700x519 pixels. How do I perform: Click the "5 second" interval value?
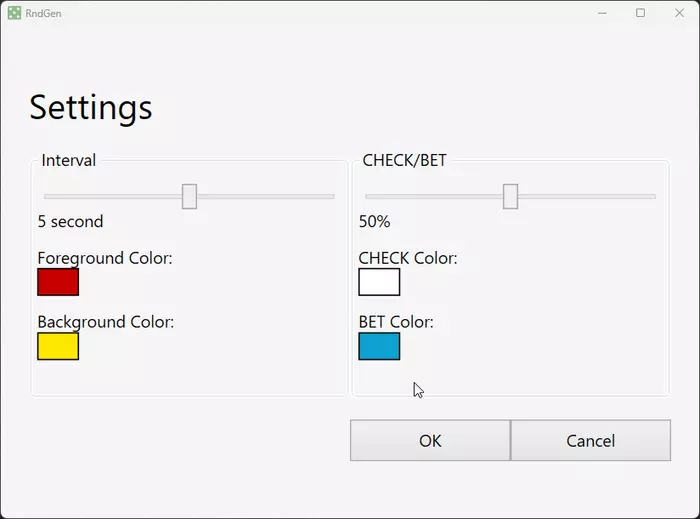tap(70, 221)
